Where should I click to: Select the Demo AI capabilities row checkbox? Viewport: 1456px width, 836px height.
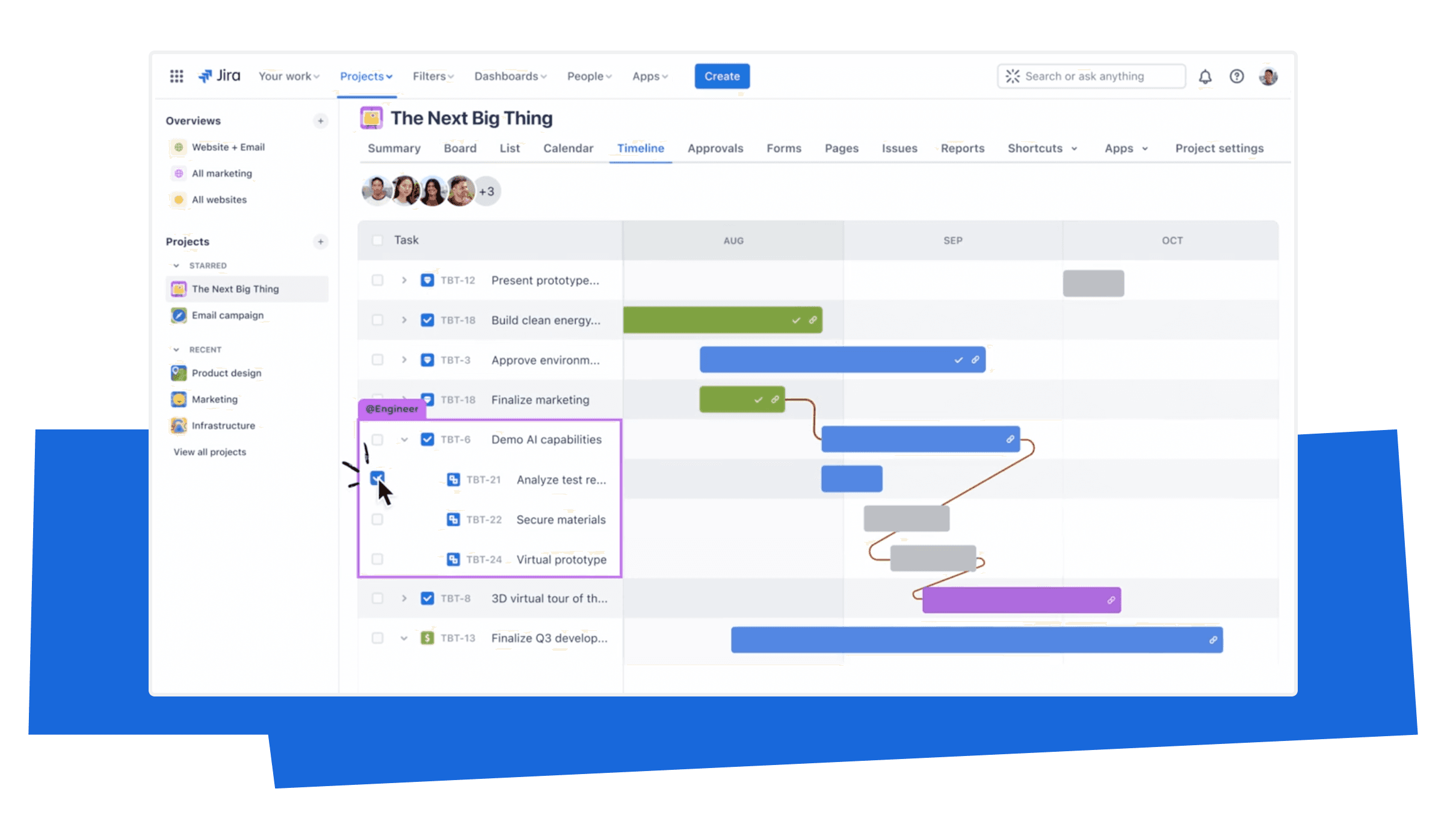pyautogui.click(x=377, y=440)
